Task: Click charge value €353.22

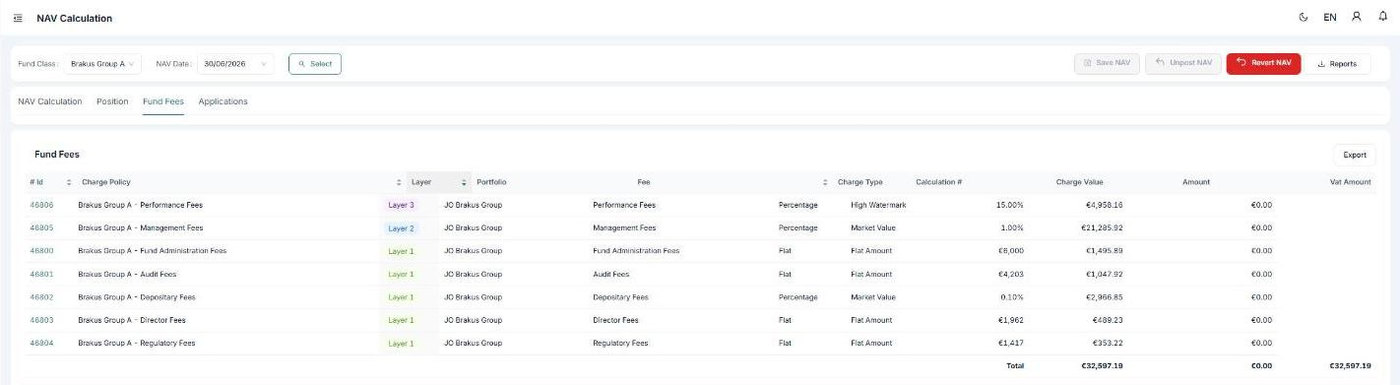Action: coord(1107,343)
